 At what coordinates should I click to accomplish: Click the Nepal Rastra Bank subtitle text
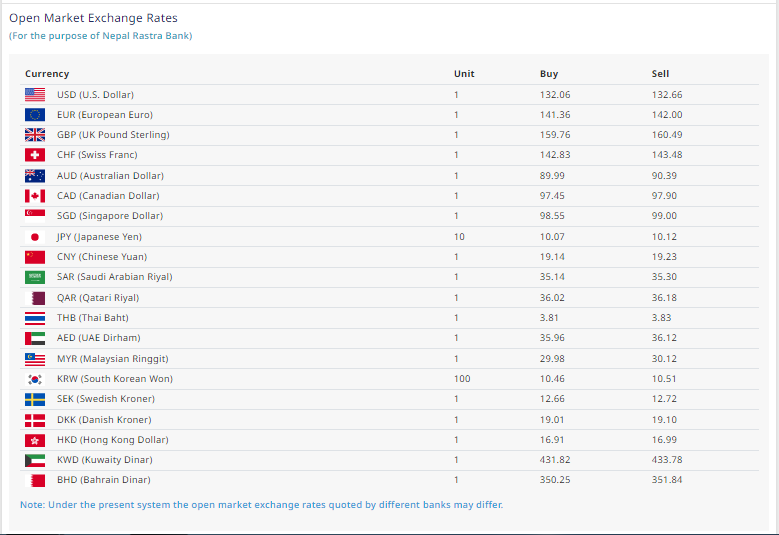[x=100, y=36]
